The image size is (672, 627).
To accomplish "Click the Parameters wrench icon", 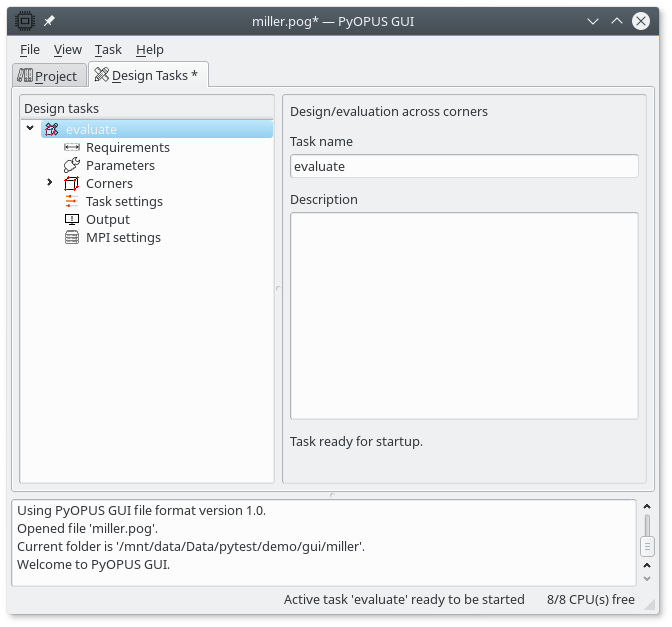I will (x=71, y=166).
